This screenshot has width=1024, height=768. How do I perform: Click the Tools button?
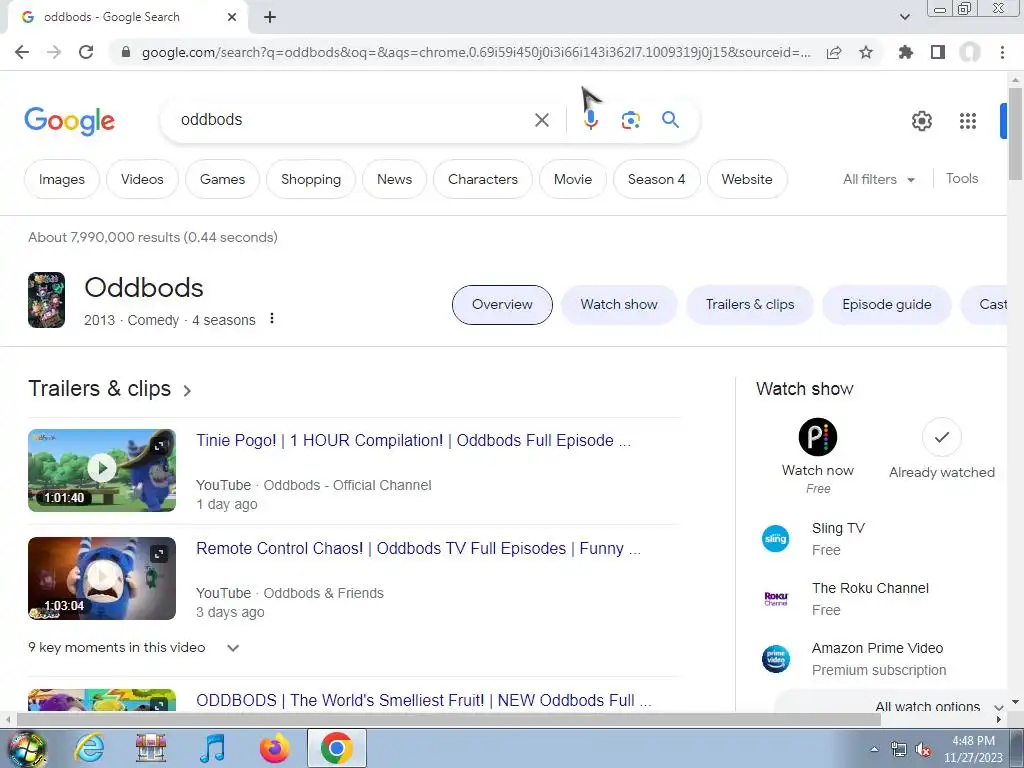962,178
